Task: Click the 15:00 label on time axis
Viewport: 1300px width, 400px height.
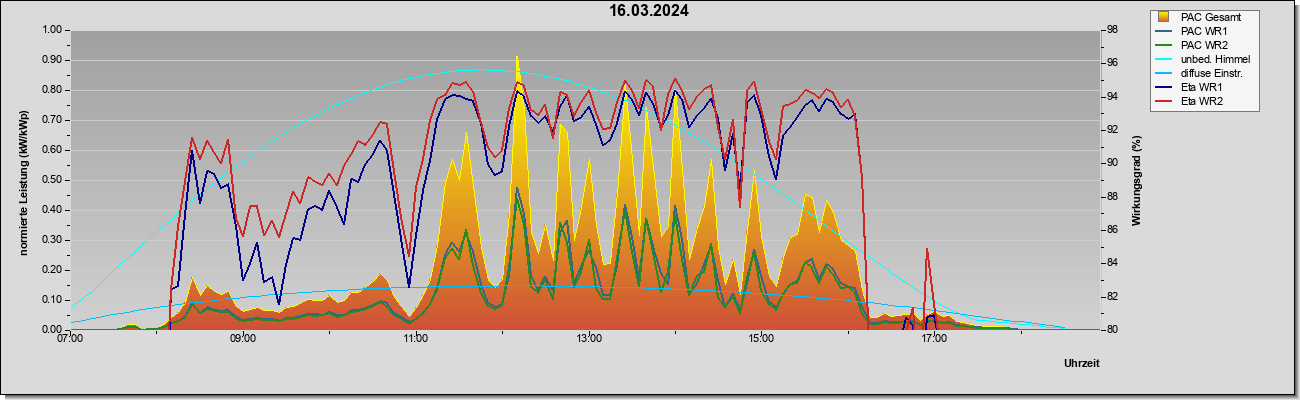Action: [761, 340]
